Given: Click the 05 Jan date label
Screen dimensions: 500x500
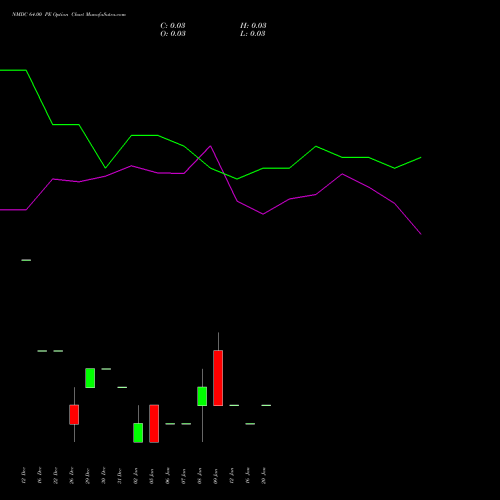Looking at the screenshot, I should (151, 475).
